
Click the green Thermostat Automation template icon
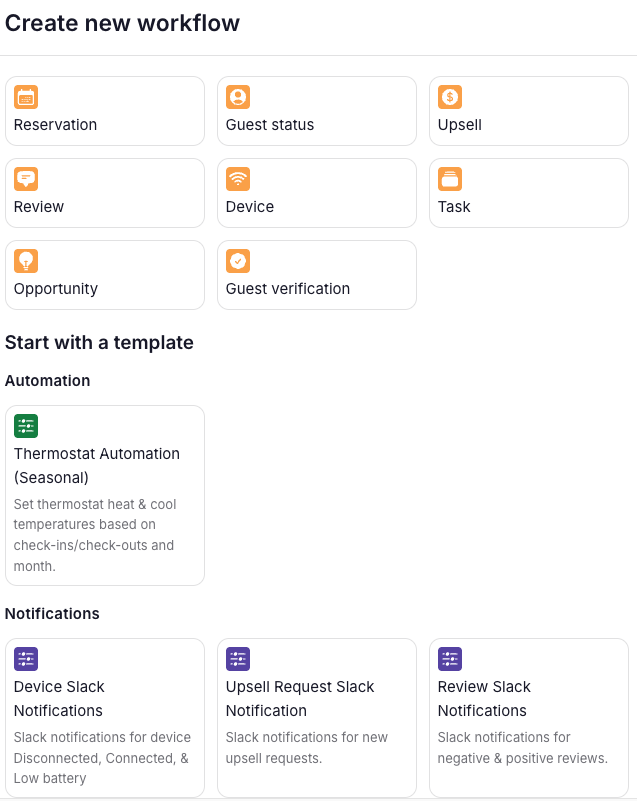pos(26,426)
